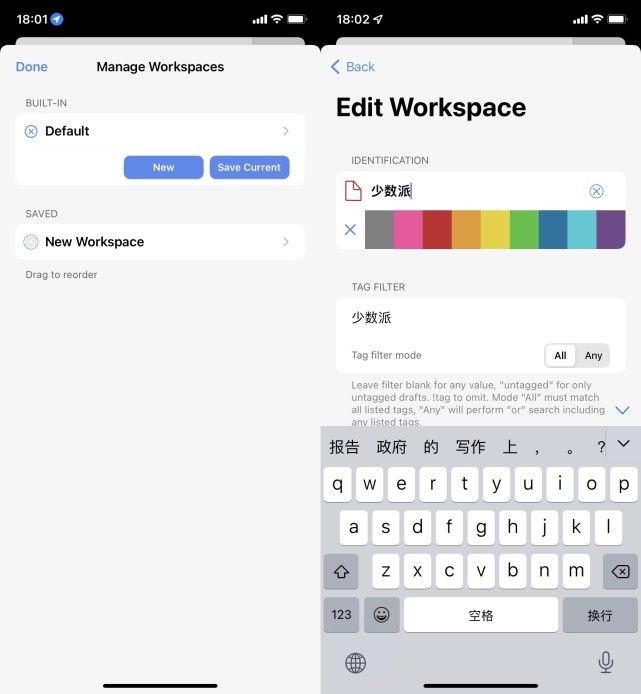Select the All tag filter mode
The width and height of the screenshot is (641, 694).
pyautogui.click(x=560, y=355)
